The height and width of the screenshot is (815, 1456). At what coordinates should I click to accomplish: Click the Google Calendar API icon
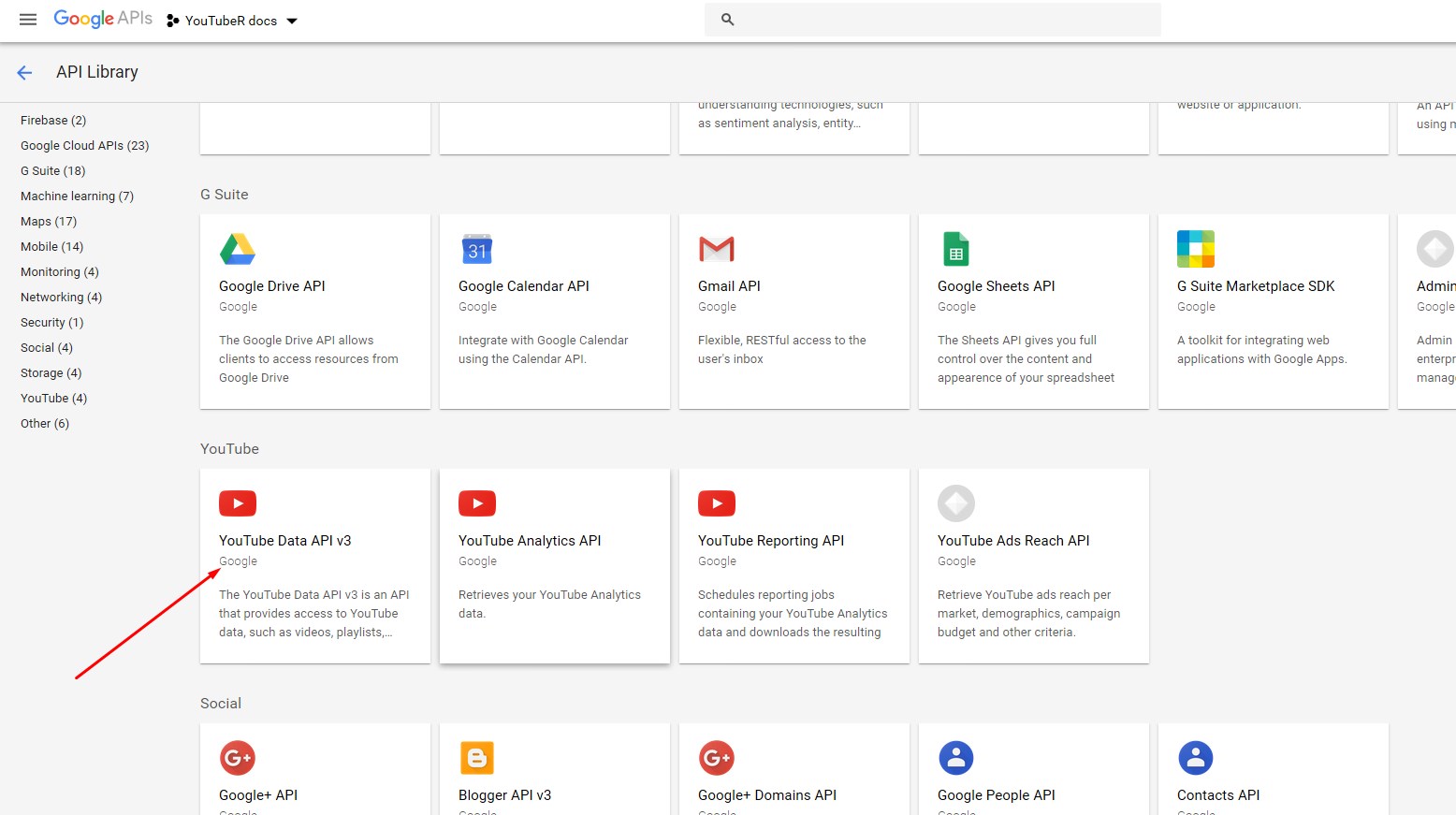477,249
